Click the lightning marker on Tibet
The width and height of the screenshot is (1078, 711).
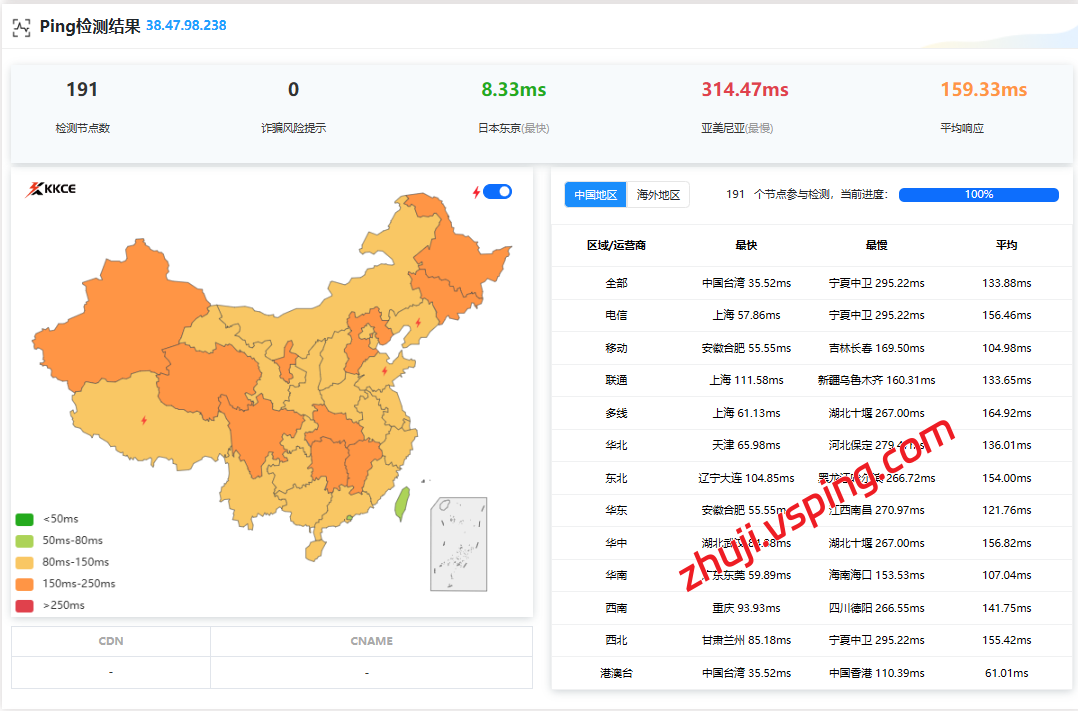point(144,420)
